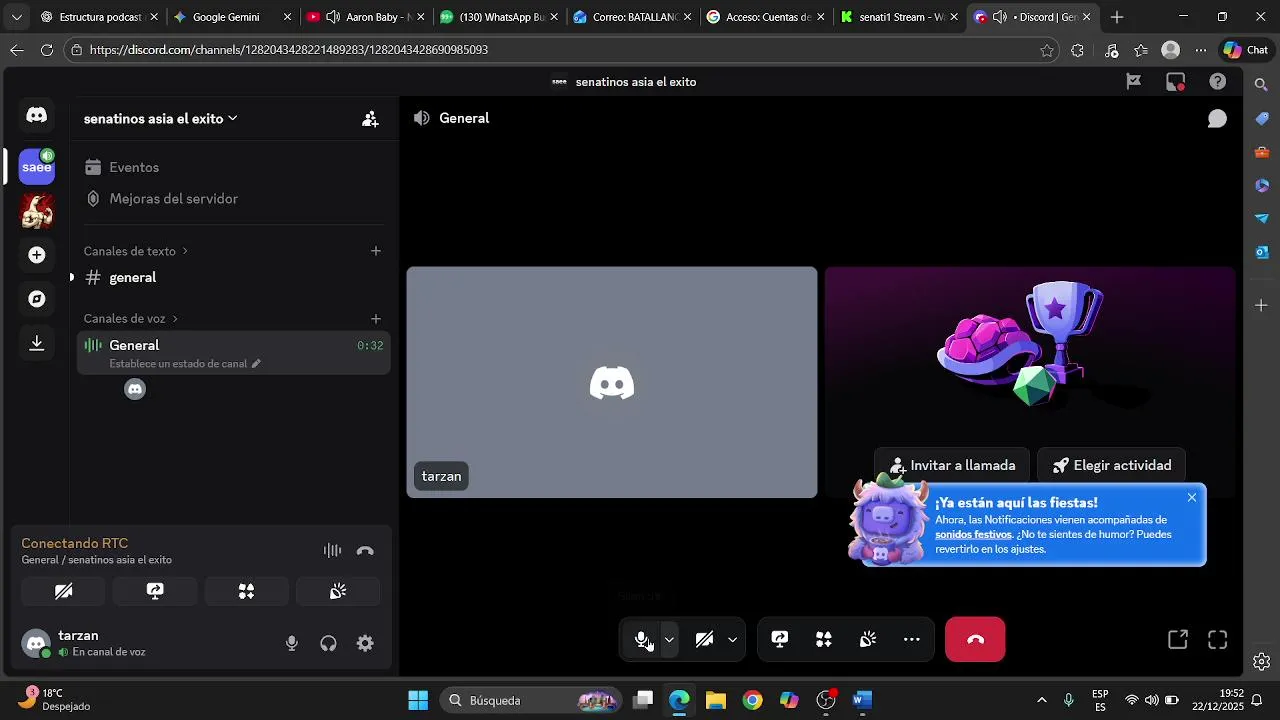The height and width of the screenshot is (720, 1280).
Task: Select the saee server icon
Action: point(37,167)
